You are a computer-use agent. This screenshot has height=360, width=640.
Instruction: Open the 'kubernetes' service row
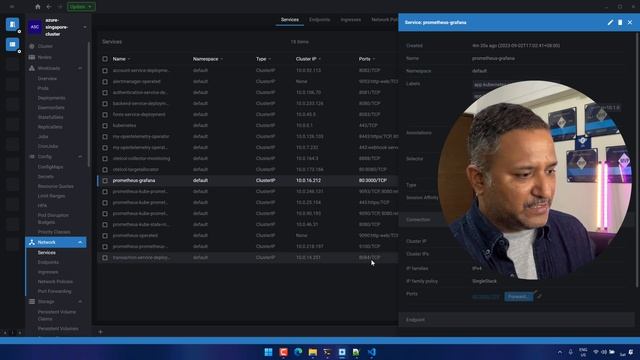point(248,126)
